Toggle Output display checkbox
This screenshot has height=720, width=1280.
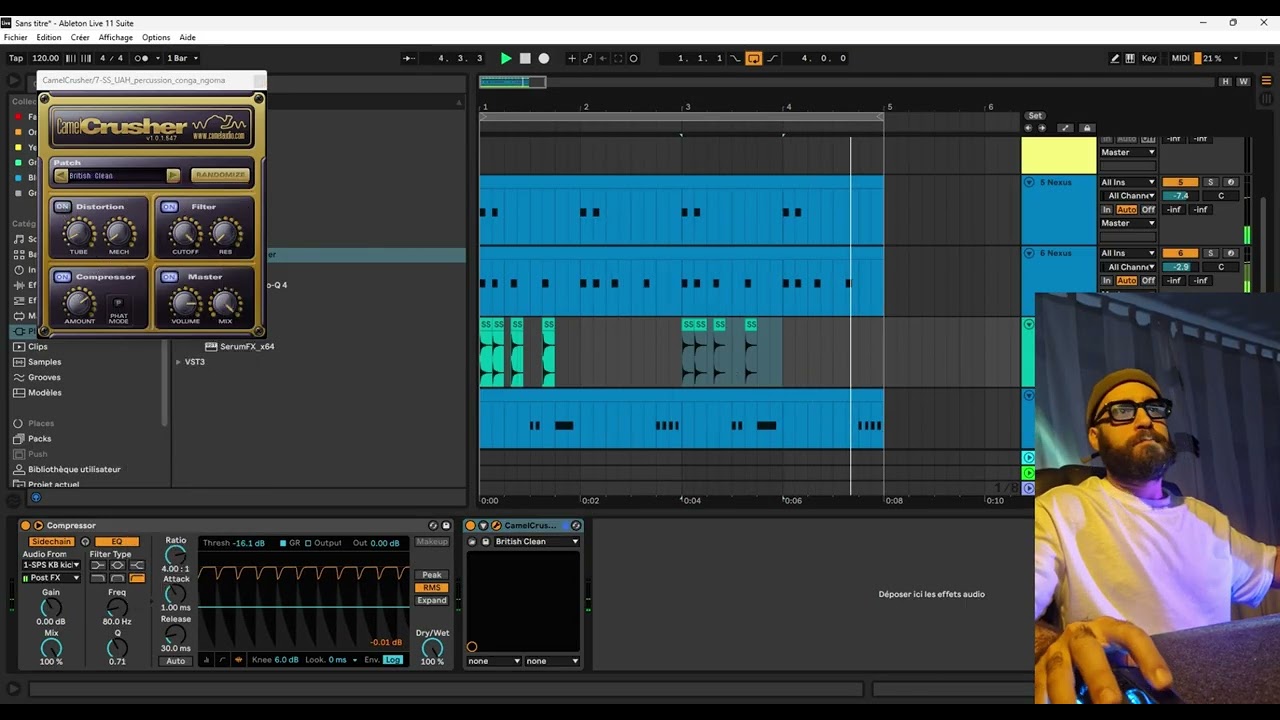[309, 543]
